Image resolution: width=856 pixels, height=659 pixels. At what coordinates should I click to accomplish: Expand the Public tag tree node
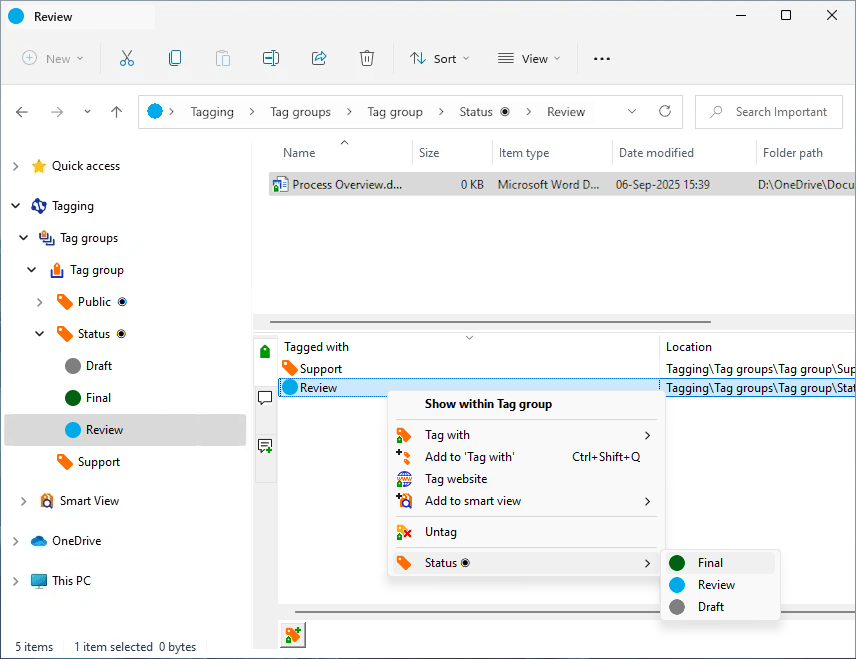click(x=40, y=302)
